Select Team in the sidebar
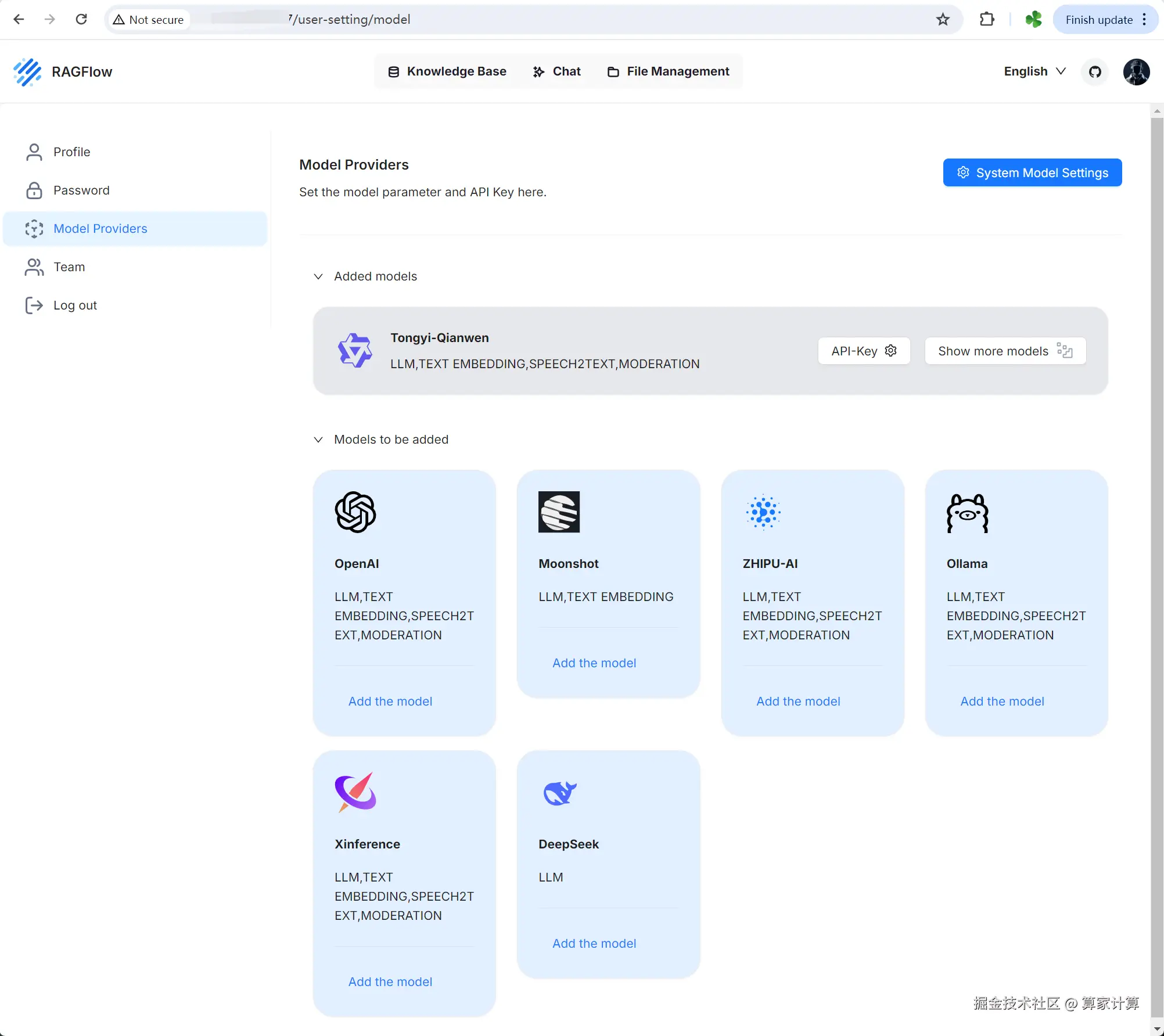This screenshot has width=1164, height=1036. pos(69,267)
